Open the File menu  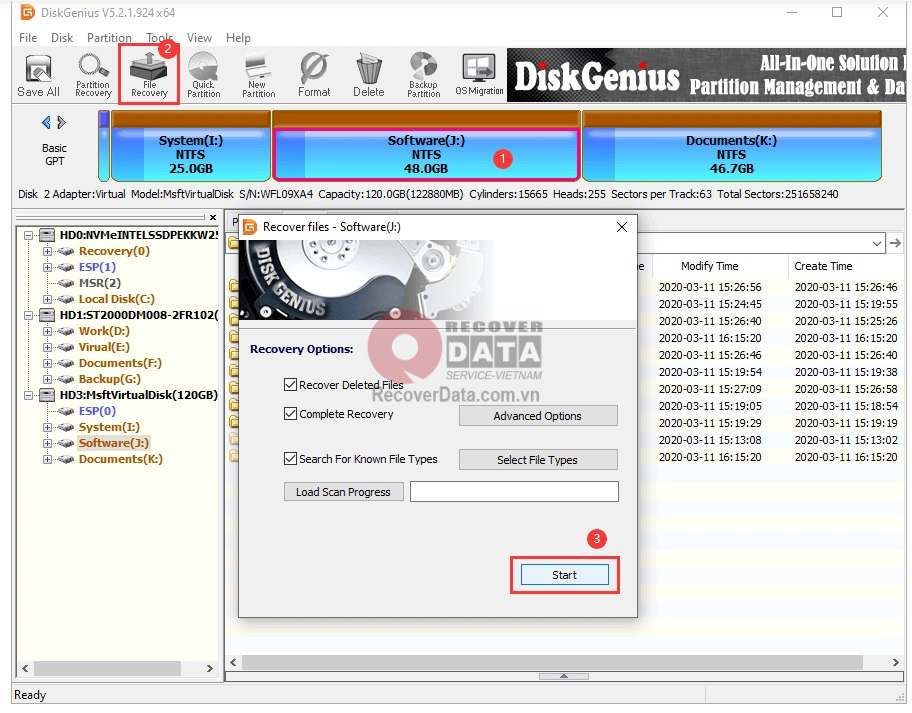28,38
